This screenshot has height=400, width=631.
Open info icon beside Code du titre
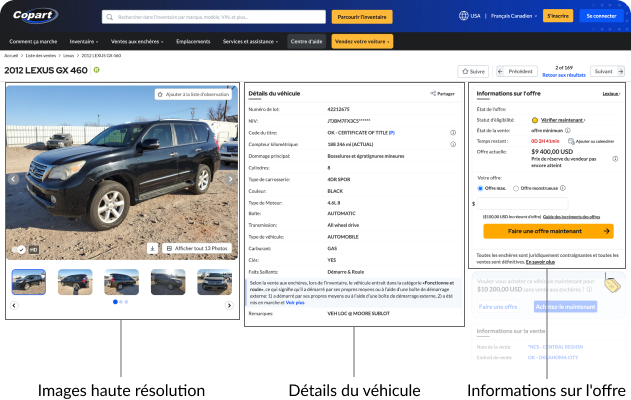(x=453, y=132)
